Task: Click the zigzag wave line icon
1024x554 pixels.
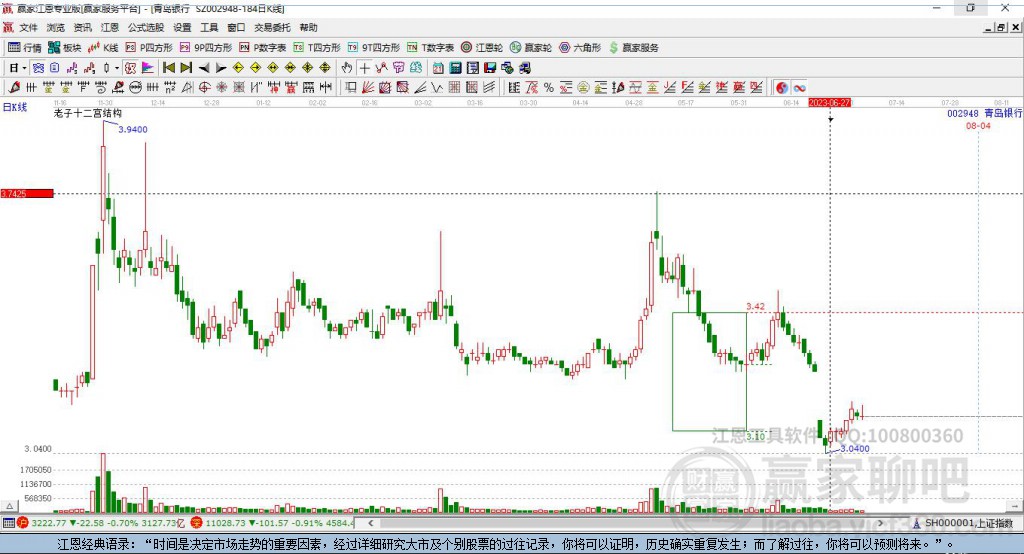Action: click(x=436, y=88)
